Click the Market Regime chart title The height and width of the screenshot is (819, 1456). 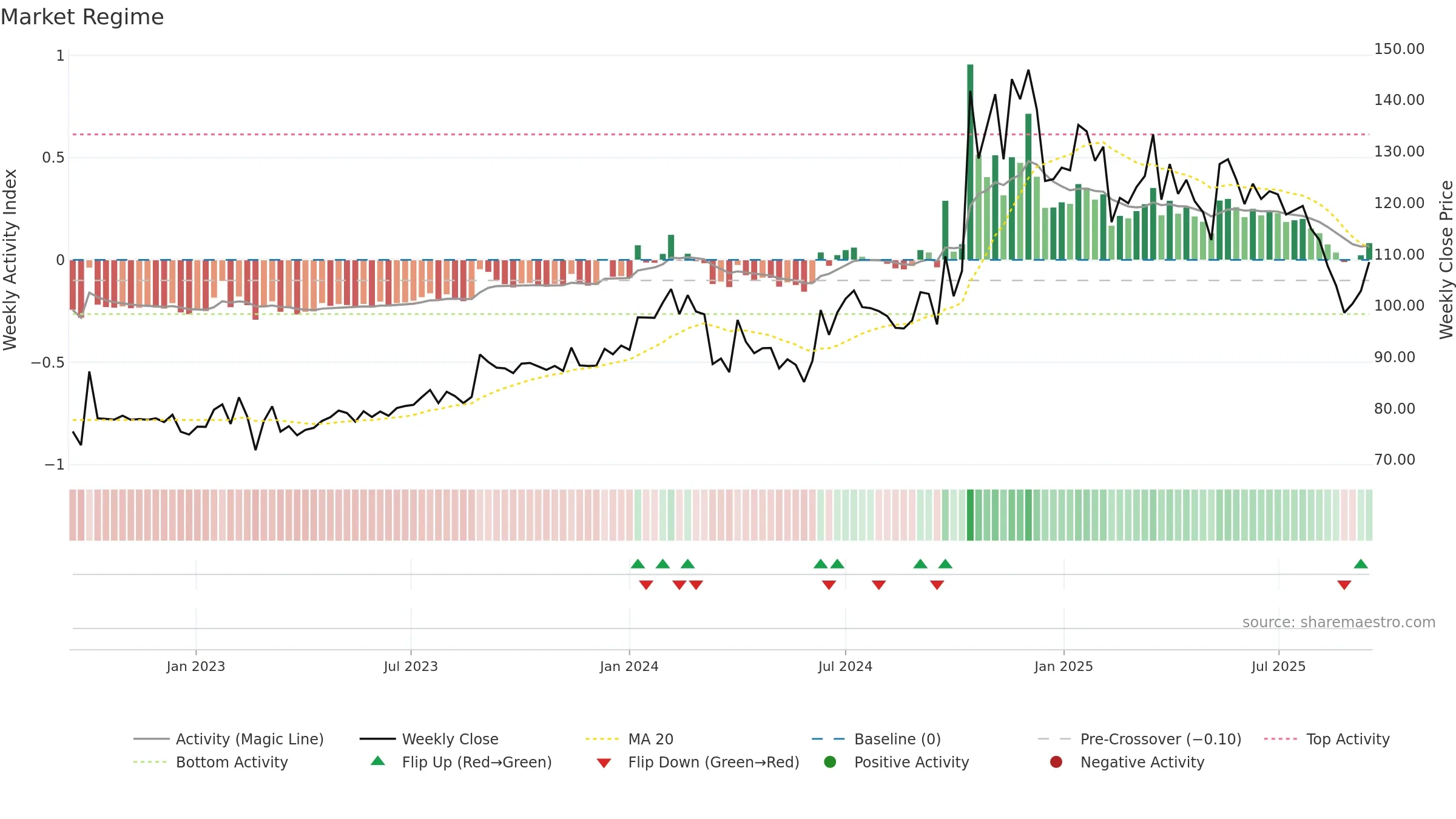pos(83,17)
